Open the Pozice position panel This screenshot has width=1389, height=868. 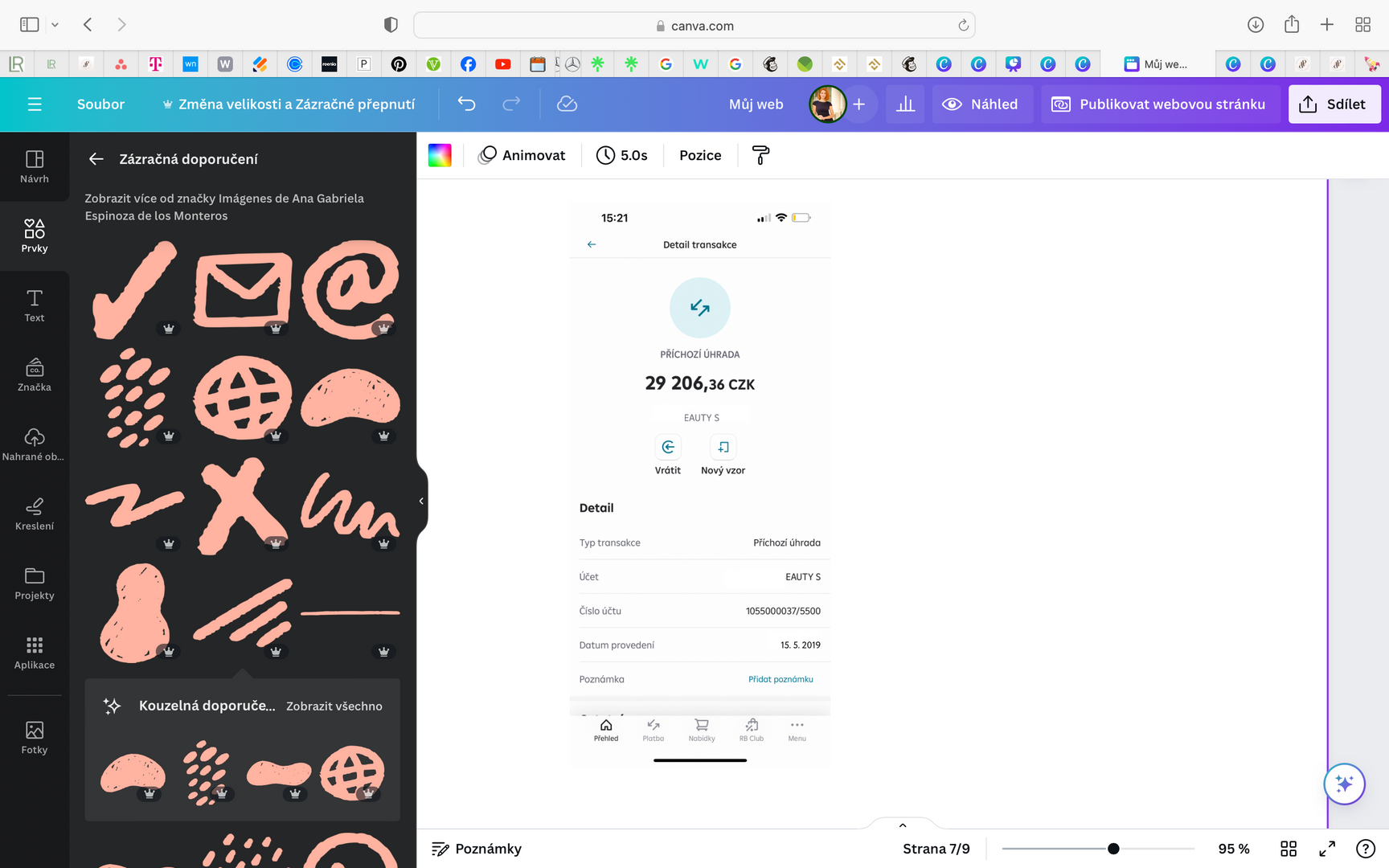[x=700, y=155]
